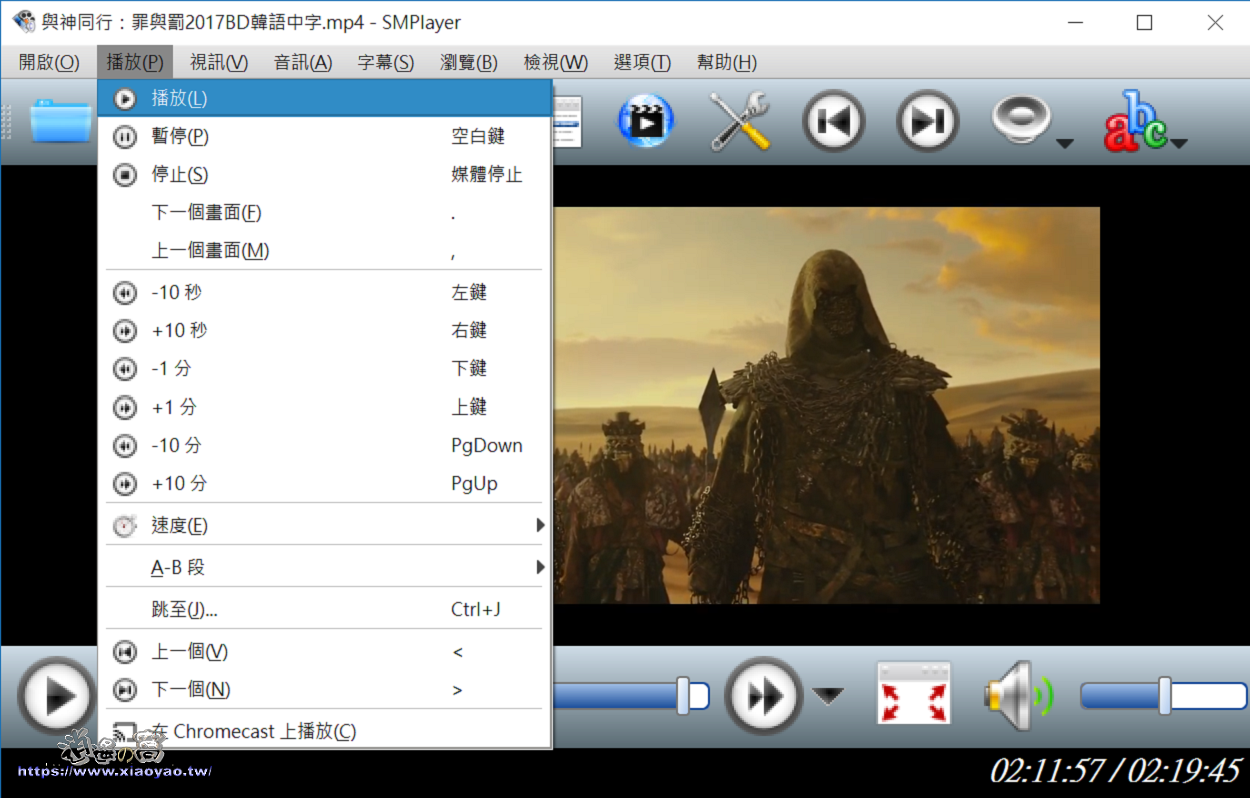Choose -10 分 rewind entry
The height and width of the screenshot is (798, 1250).
click(325, 445)
